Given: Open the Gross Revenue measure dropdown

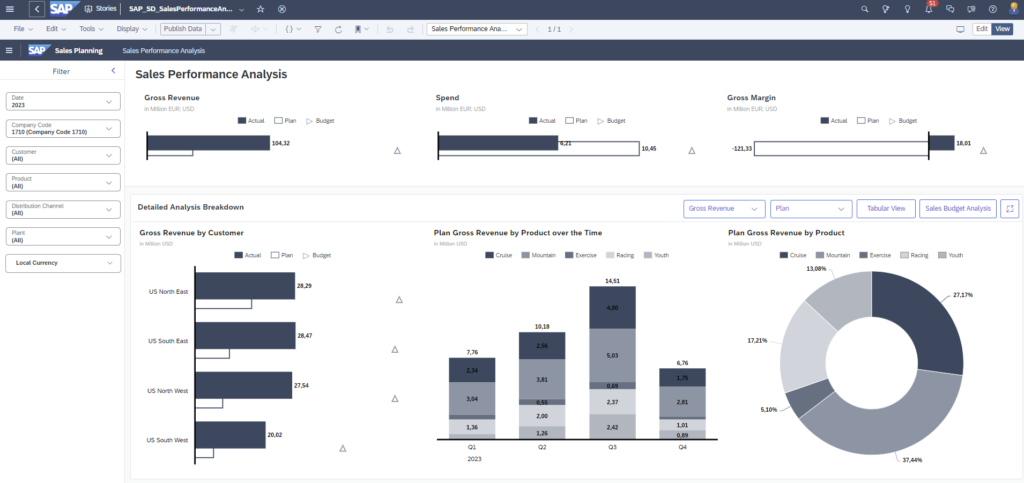Looking at the screenshot, I should (725, 208).
